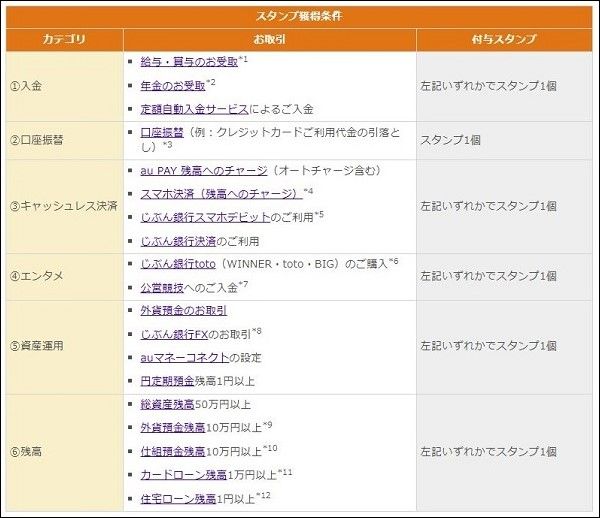Open the 年金のお受取 link
The width and height of the screenshot is (600, 518).
click(173, 86)
